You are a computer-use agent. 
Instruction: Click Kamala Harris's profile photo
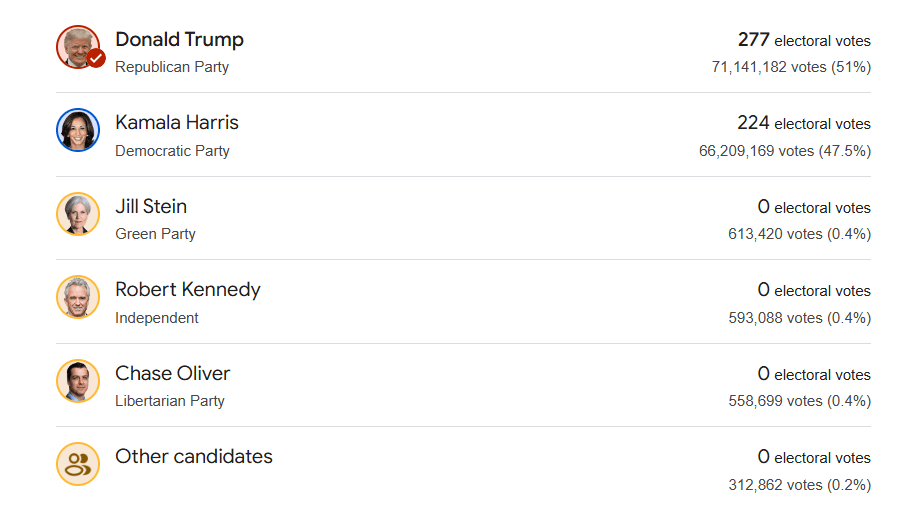(77, 130)
